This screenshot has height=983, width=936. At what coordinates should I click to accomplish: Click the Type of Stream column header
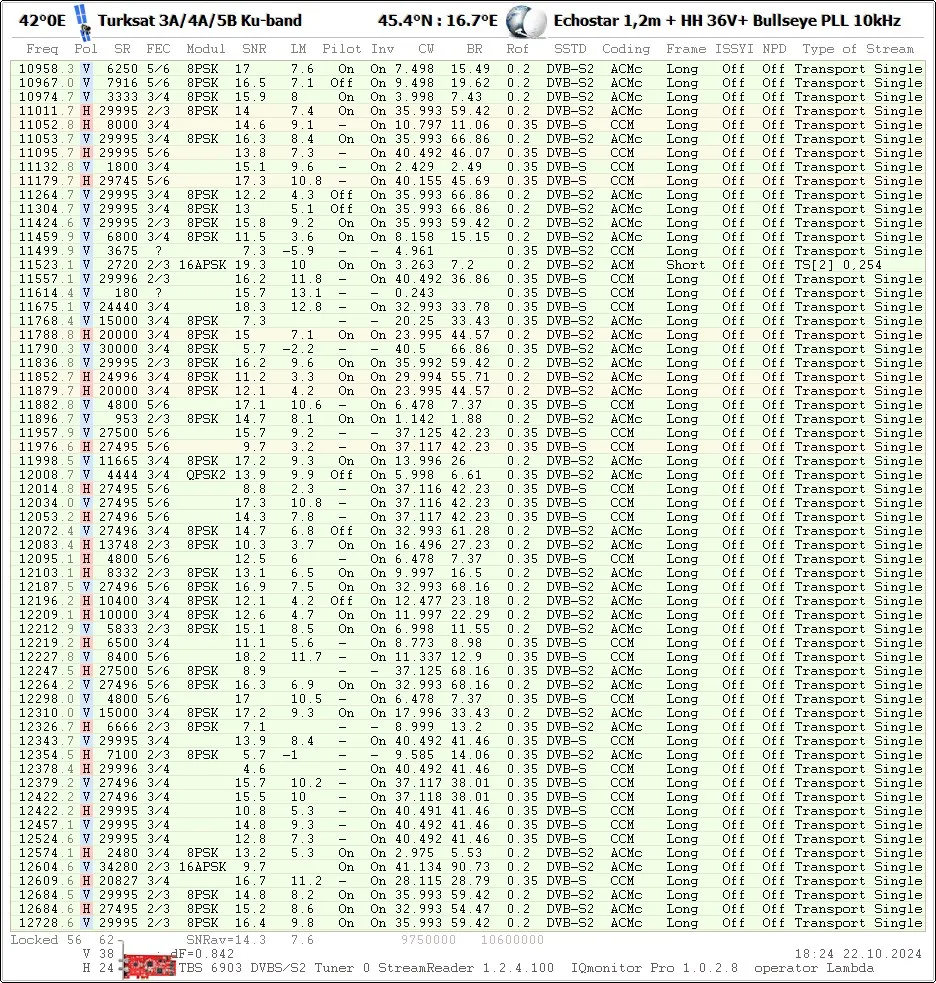(858, 49)
